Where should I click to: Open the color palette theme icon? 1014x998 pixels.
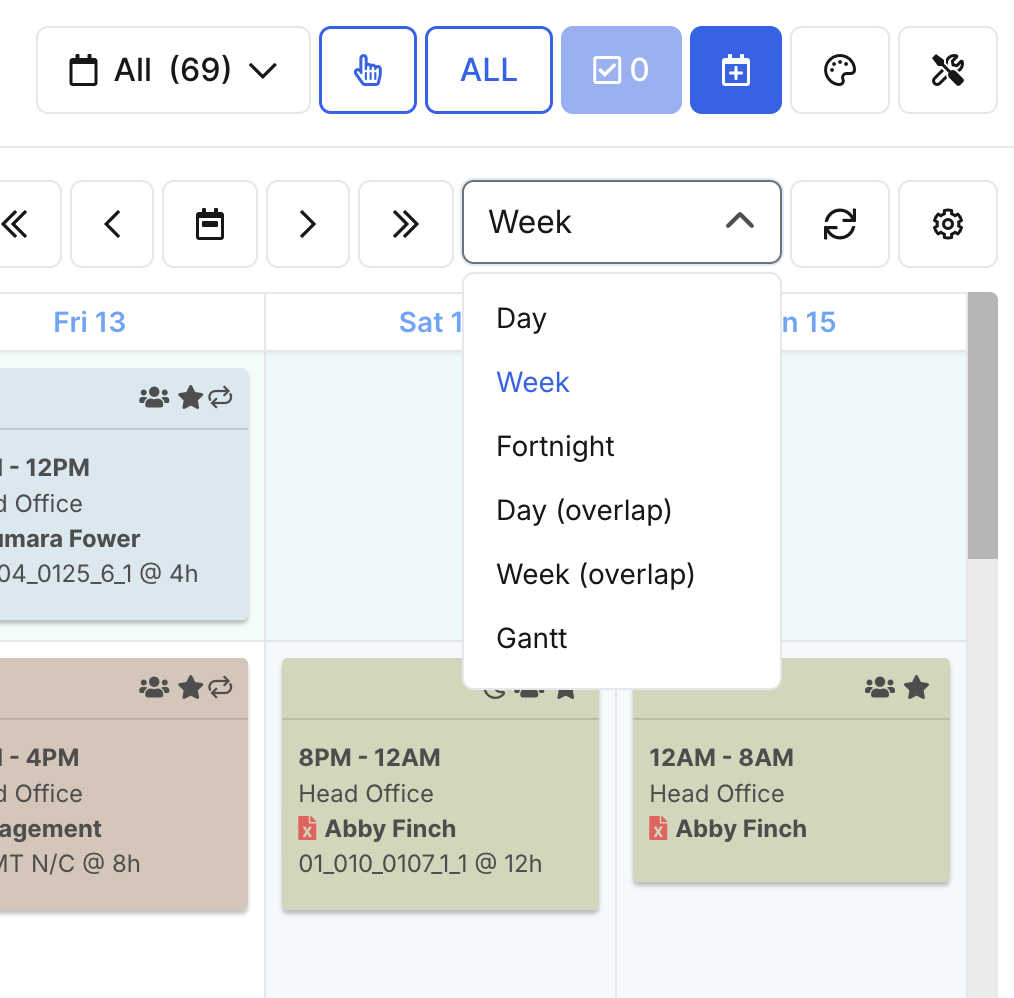[x=839, y=70]
